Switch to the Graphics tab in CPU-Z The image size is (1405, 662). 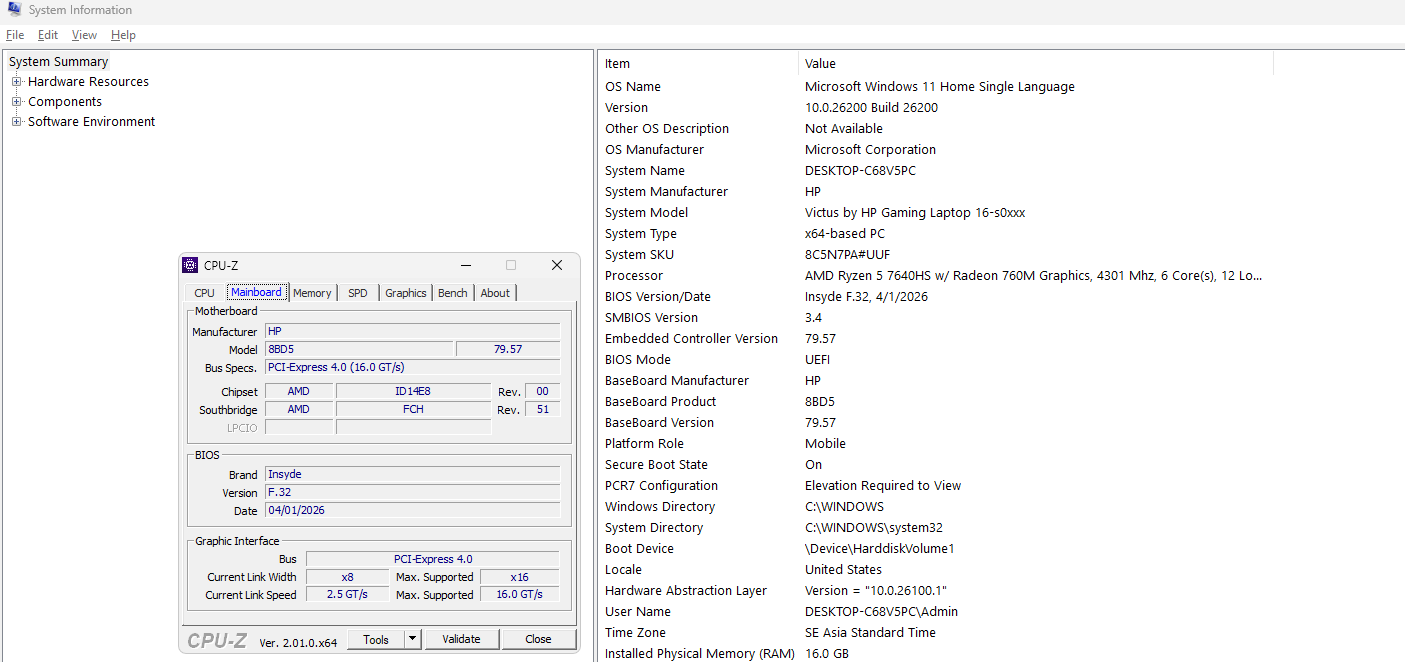point(406,293)
